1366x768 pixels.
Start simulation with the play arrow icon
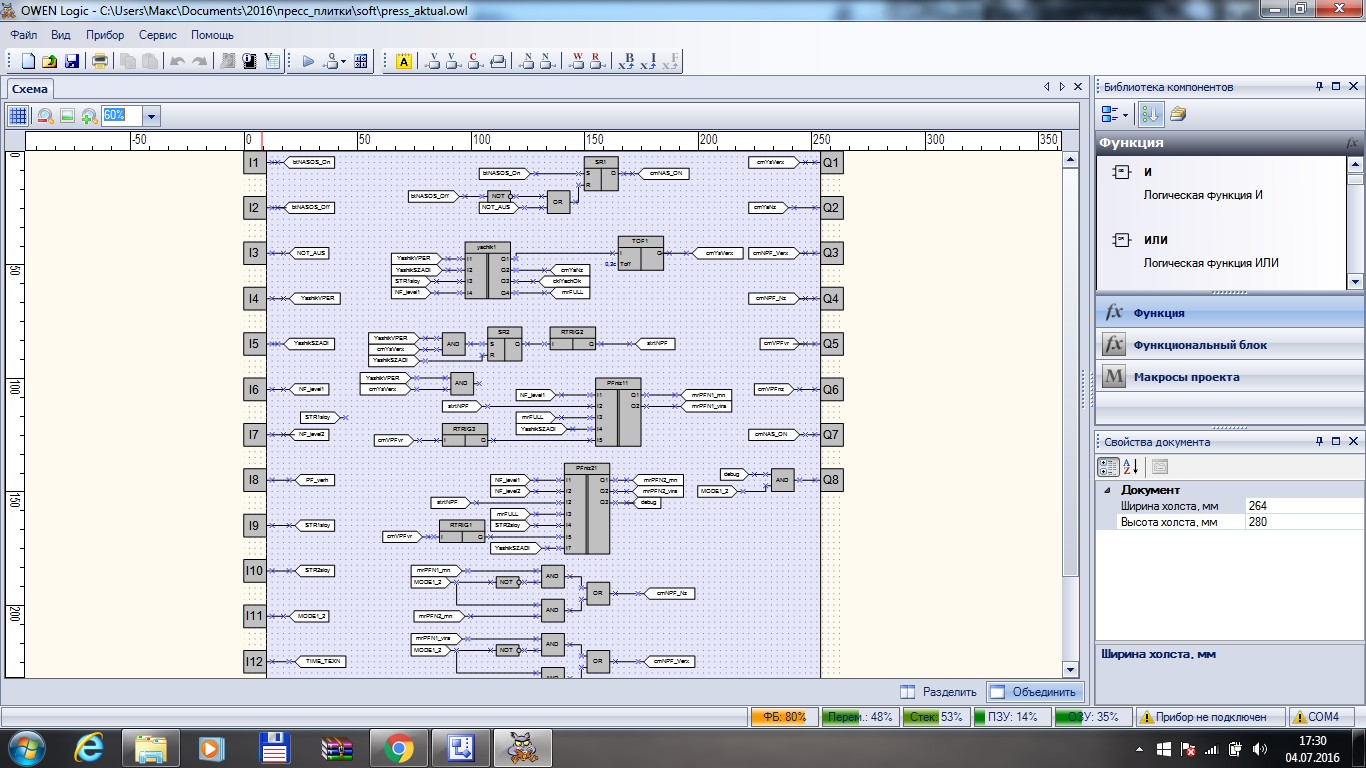point(308,62)
